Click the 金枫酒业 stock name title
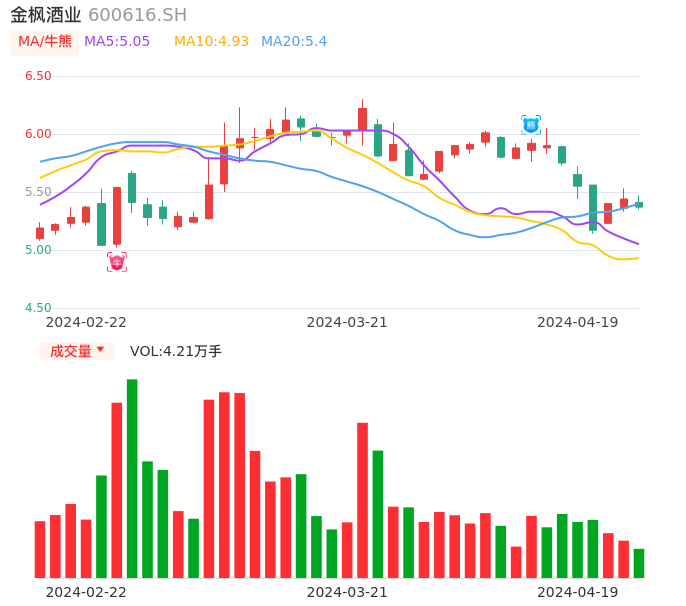This screenshot has width=686, height=606. point(46,15)
